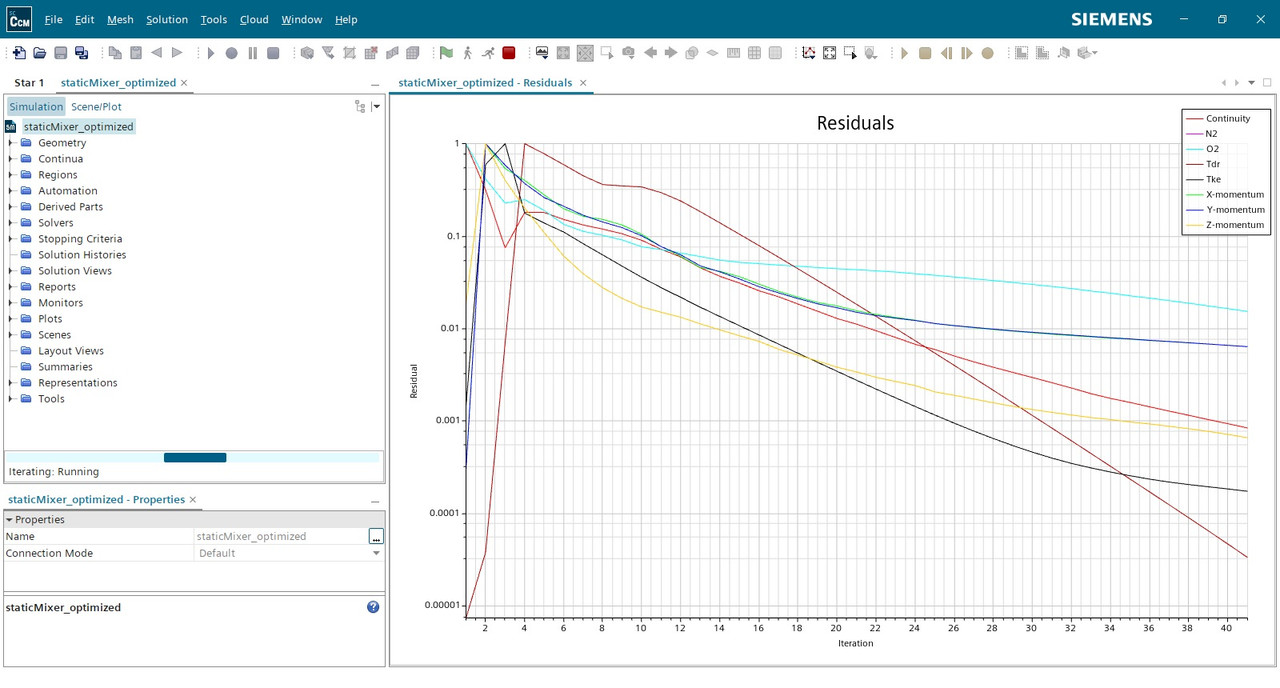Select the Star 1 tab

point(29,83)
